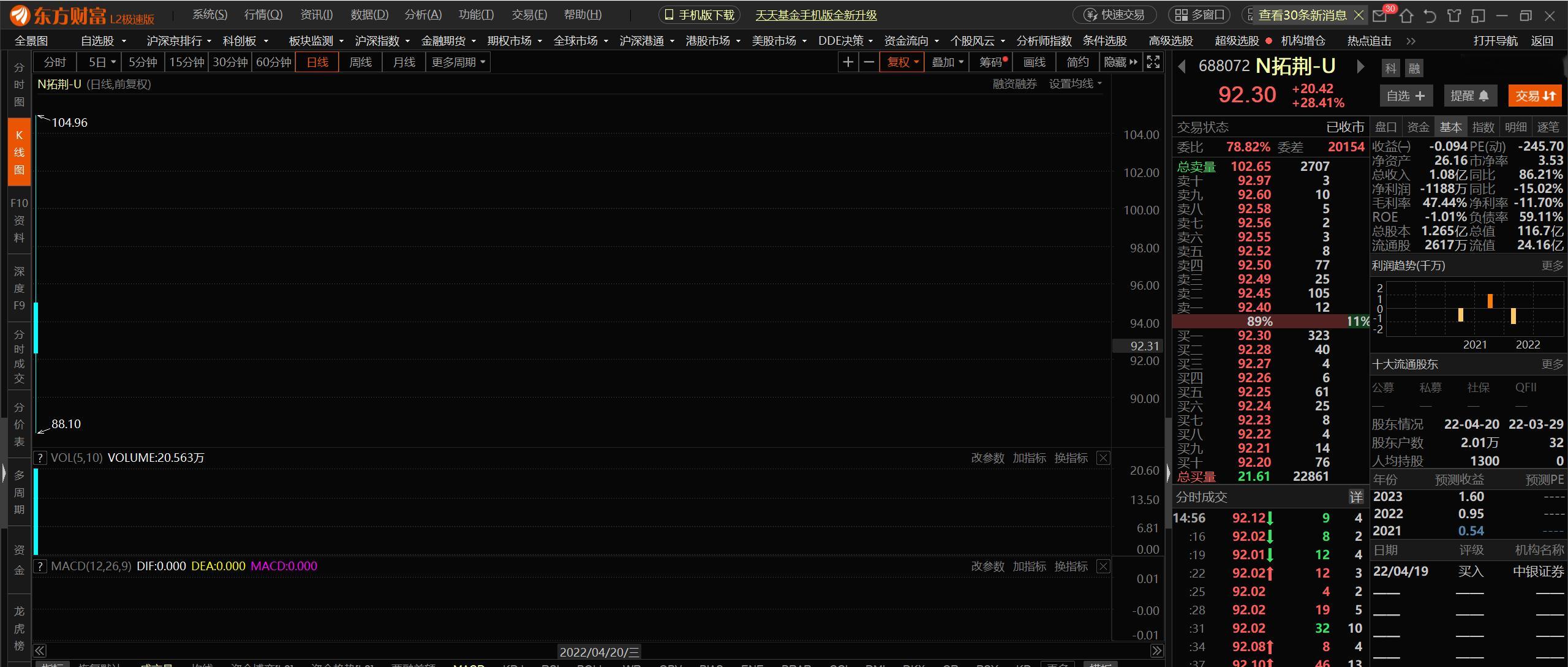The width and height of the screenshot is (1568, 667).
Task: Open the 分析(A) menu
Action: [x=423, y=15]
